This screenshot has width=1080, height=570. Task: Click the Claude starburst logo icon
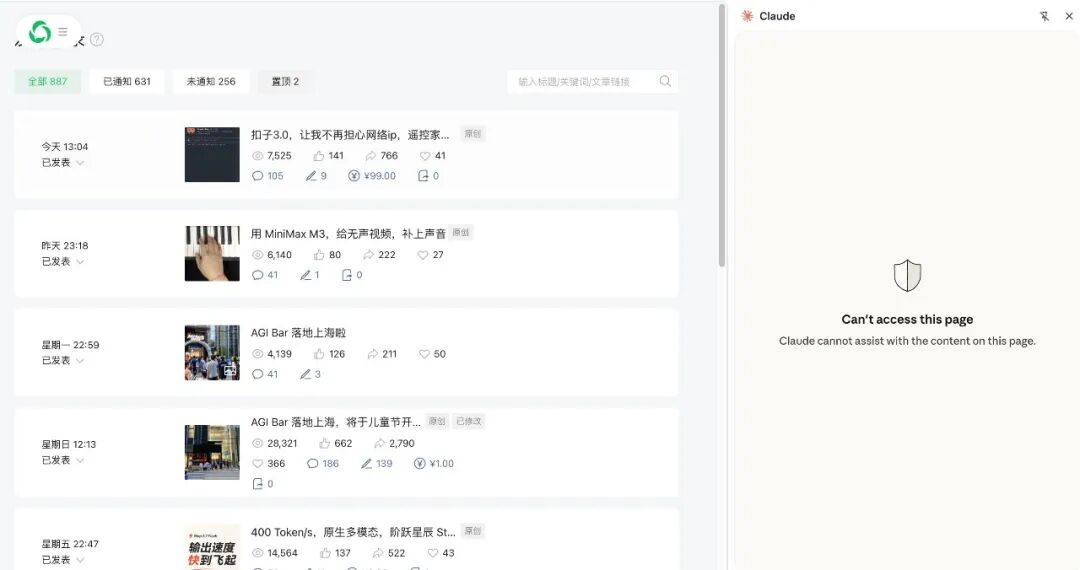click(x=747, y=16)
